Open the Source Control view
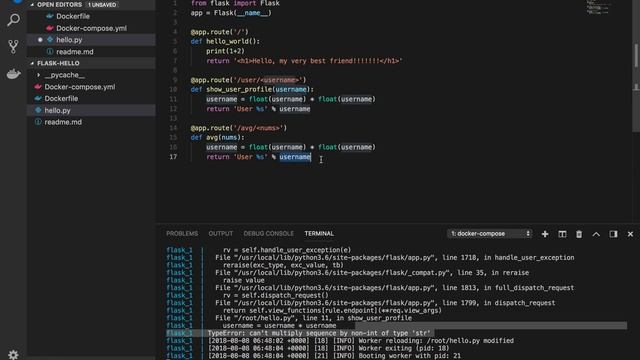 13,47
